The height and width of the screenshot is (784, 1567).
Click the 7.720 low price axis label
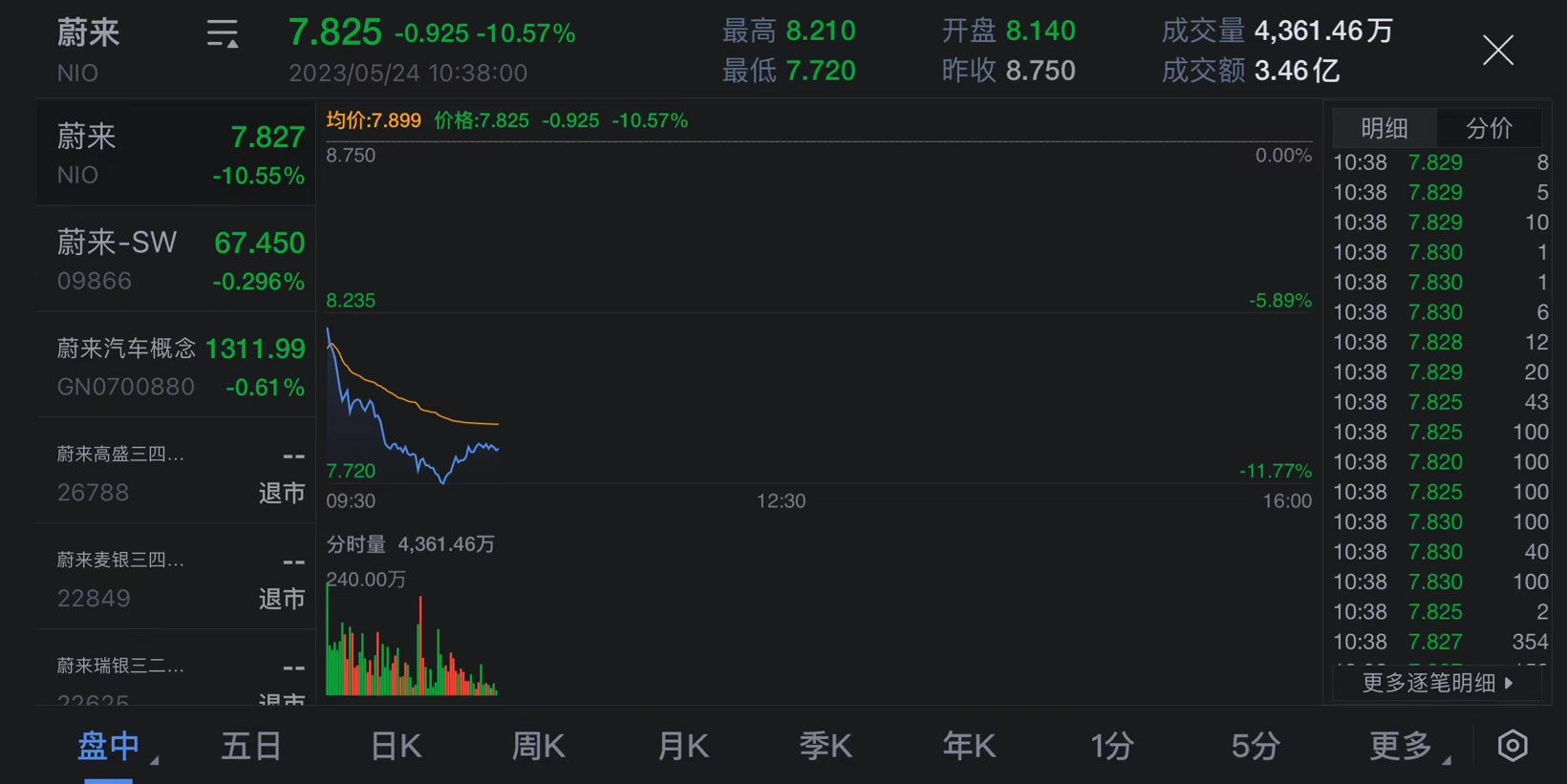[x=351, y=471]
